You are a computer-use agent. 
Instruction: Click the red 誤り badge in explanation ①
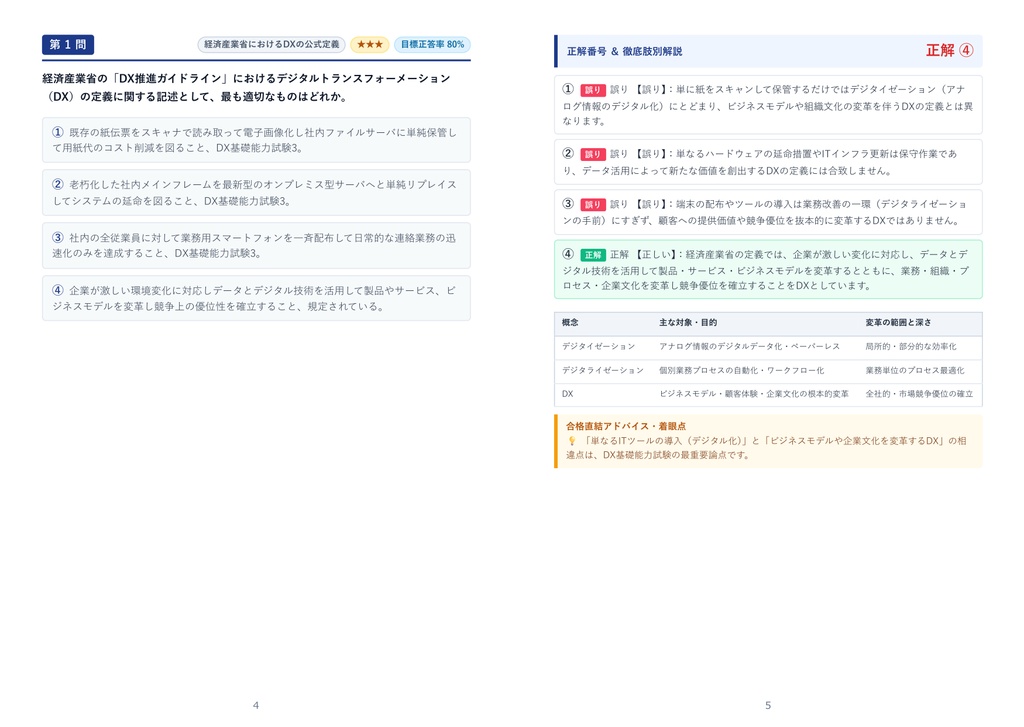click(x=592, y=90)
